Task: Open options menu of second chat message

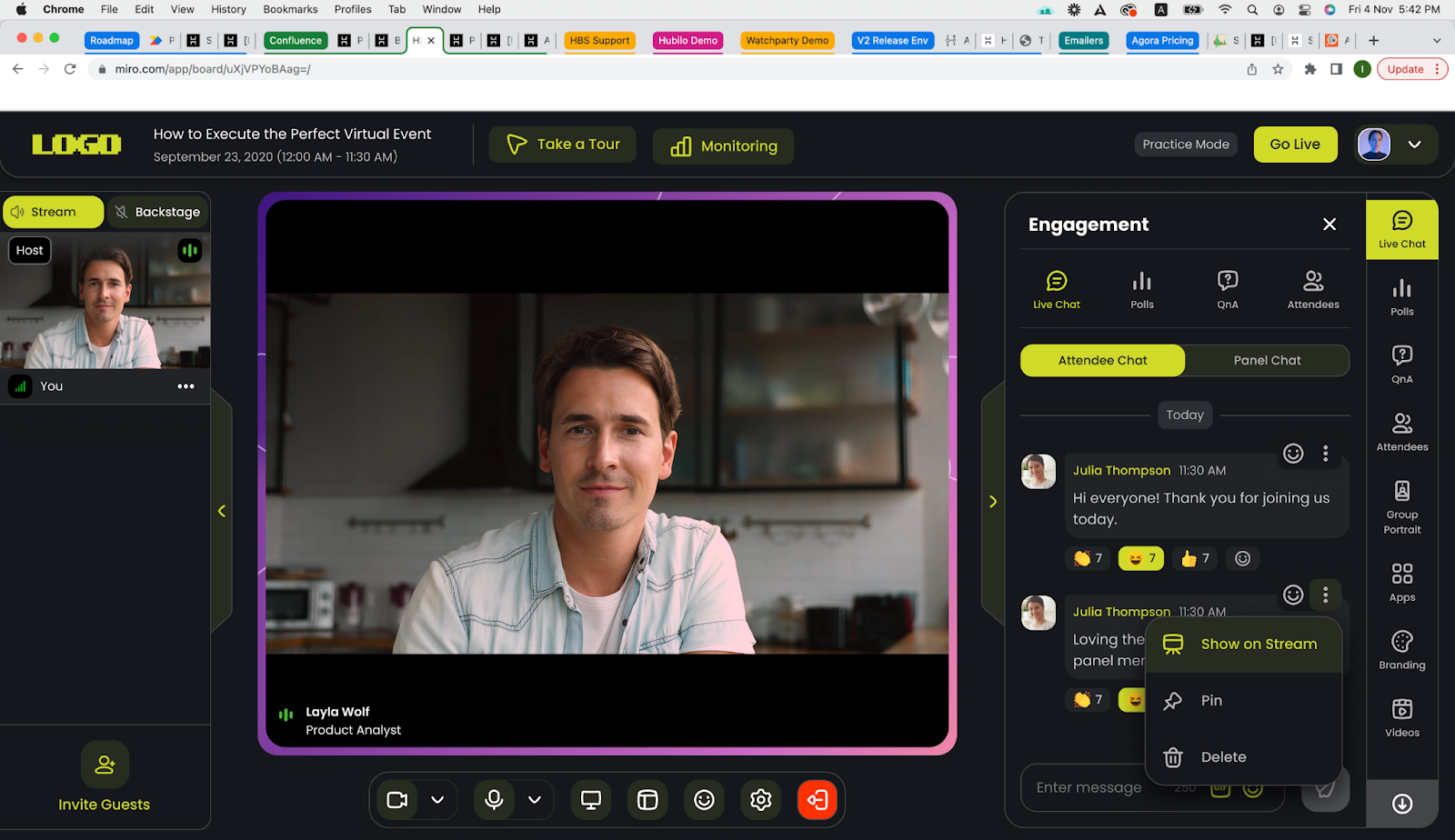Action: click(1325, 595)
